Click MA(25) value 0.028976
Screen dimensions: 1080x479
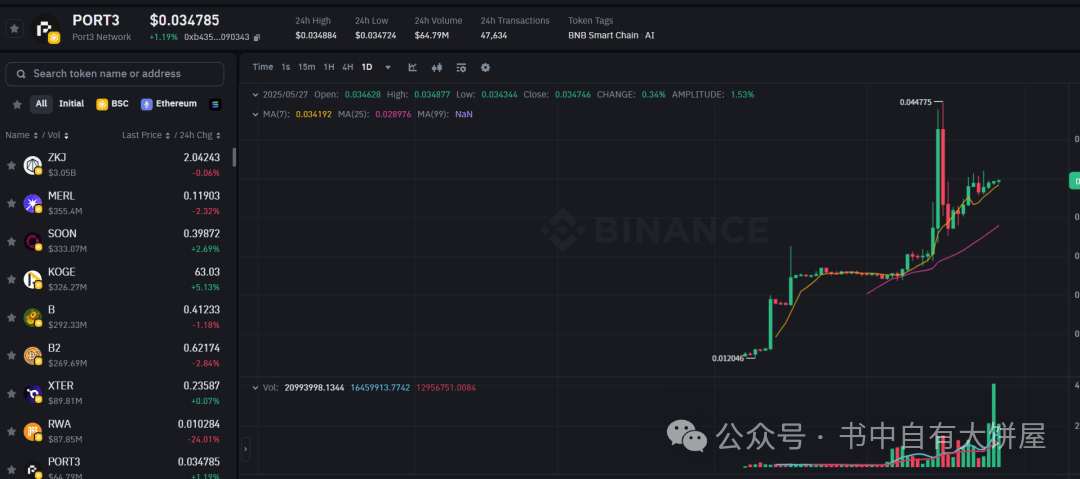pyautogui.click(x=393, y=114)
